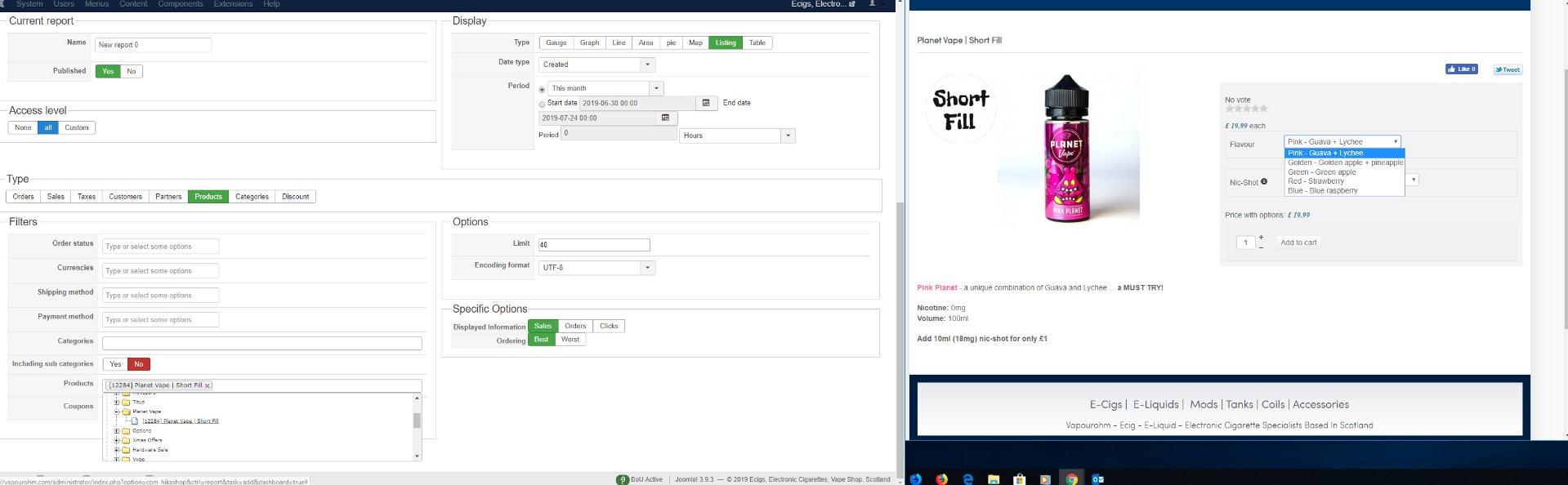Viewport: 1568px width, 485px height.
Task: Open the End date calendar picker icon
Action: coord(665,118)
